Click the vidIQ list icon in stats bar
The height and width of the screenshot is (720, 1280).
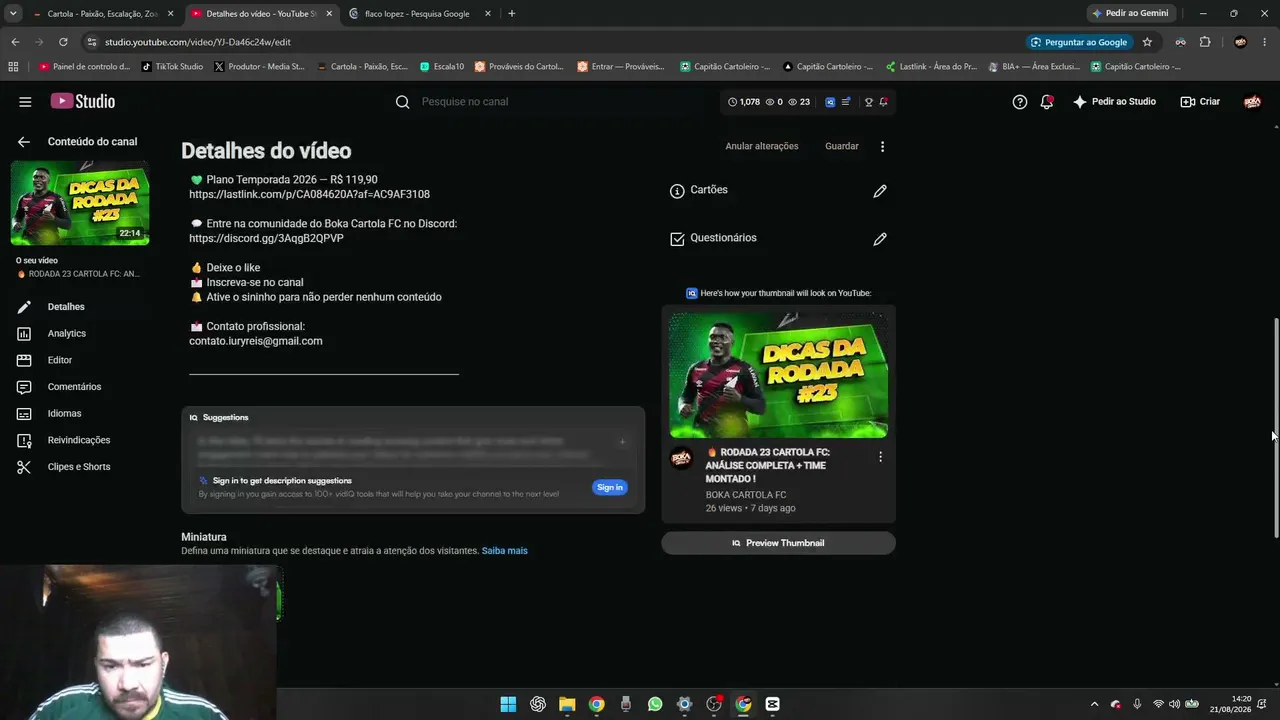pyautogui.click(x=846, y=102)
